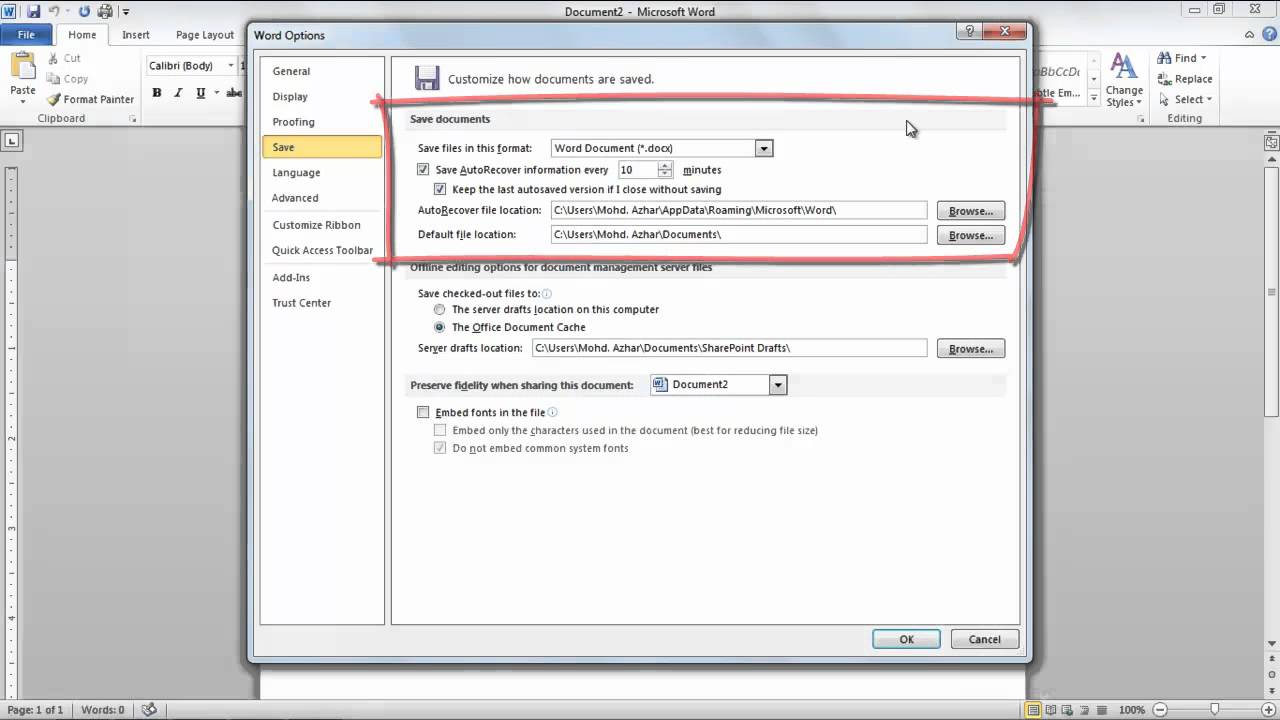Enable Embed fonts in the file
The height and width of the screenshot is (720, 1280).
click(x=423, y=412)
